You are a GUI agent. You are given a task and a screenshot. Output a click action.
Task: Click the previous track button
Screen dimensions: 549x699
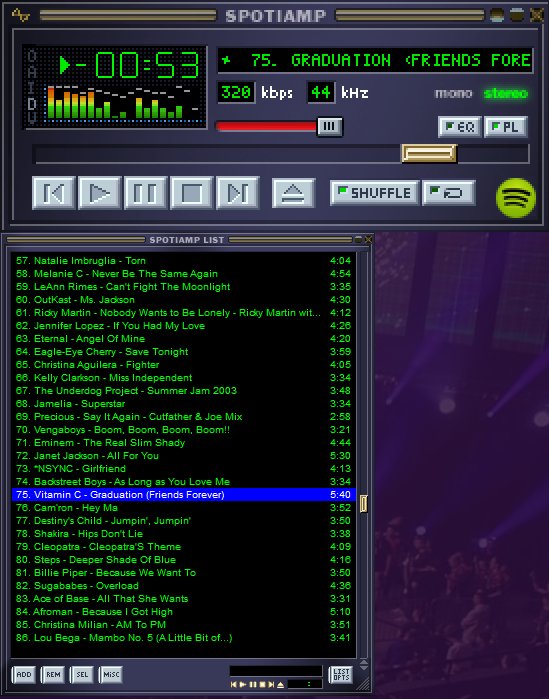point(54,193)
